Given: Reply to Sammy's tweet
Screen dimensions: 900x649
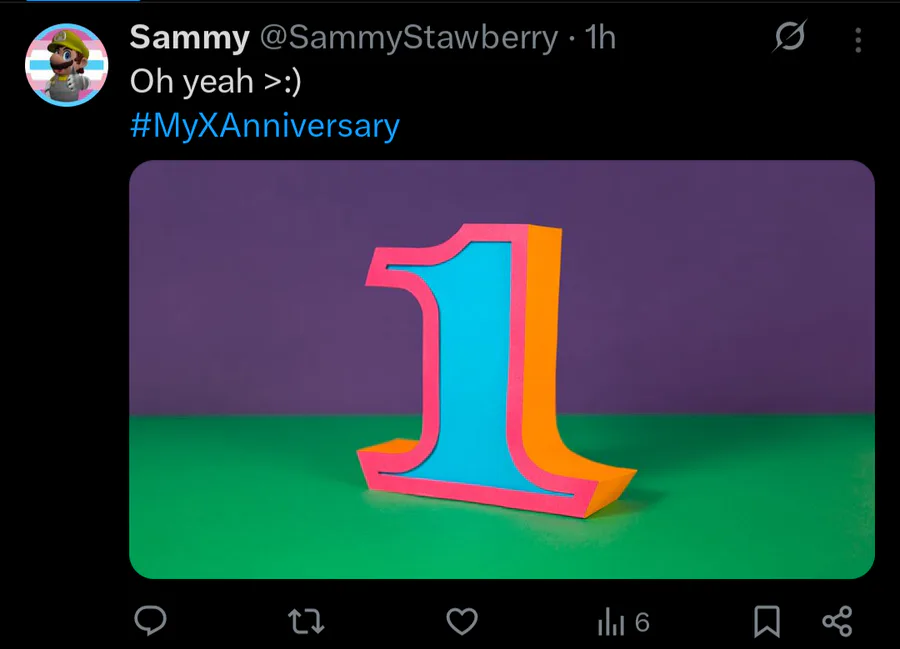Looking at the screenshot, I should (x=150, y=622).
